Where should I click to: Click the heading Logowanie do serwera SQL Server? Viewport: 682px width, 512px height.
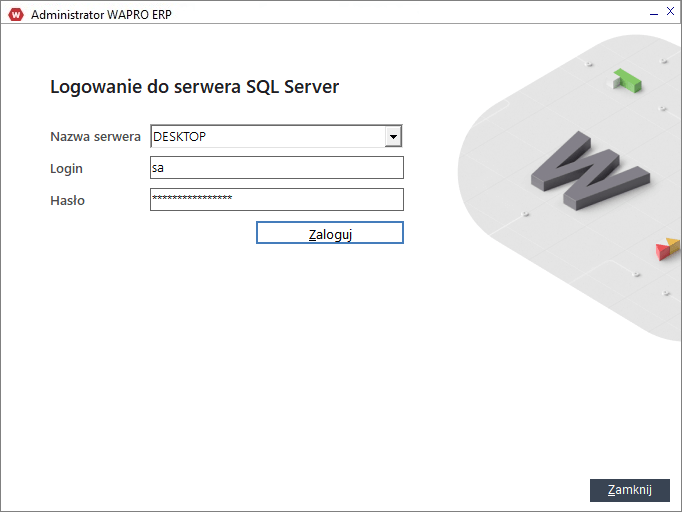click(x=194, y=87)
